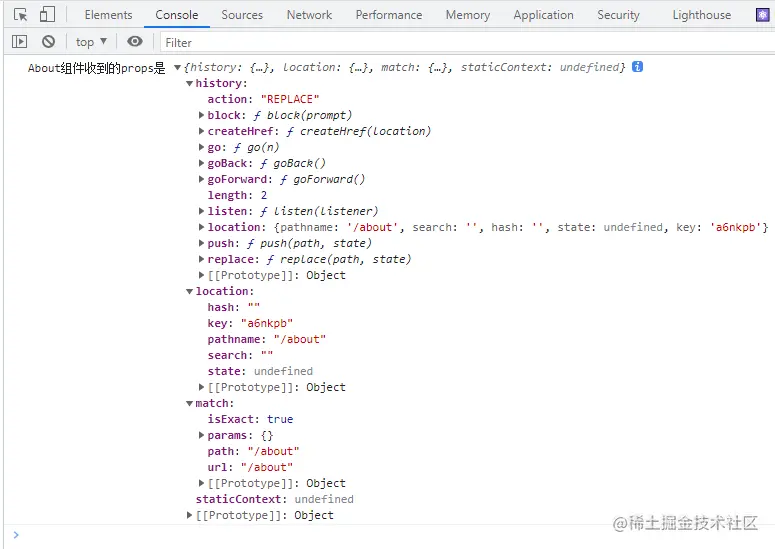Select the Security tab
Screen dimensions: 775x549
pyautogui.click(x=618, y=15)
